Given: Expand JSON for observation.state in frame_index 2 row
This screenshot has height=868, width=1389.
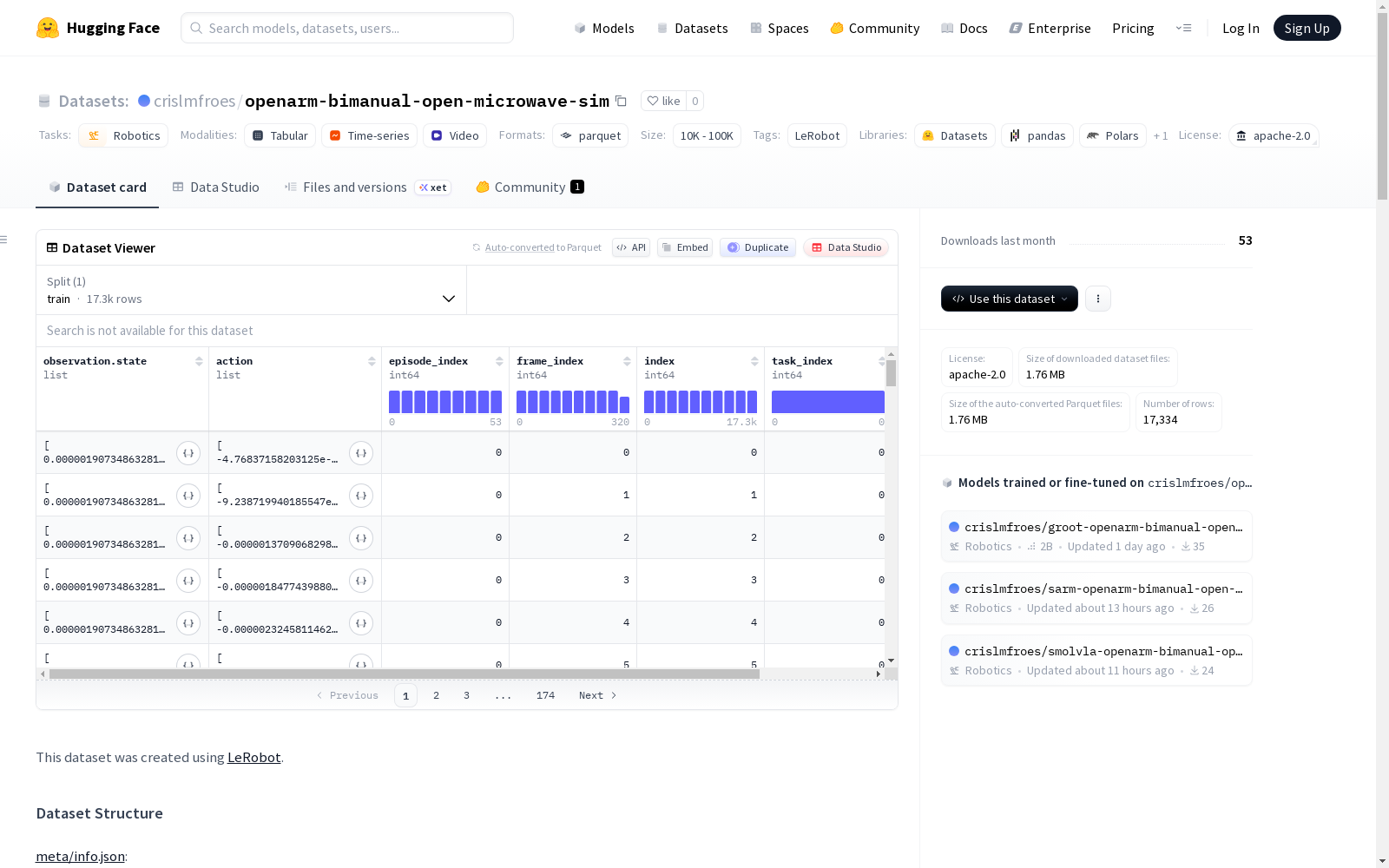Looking at the screenshot, I should 188,538.
